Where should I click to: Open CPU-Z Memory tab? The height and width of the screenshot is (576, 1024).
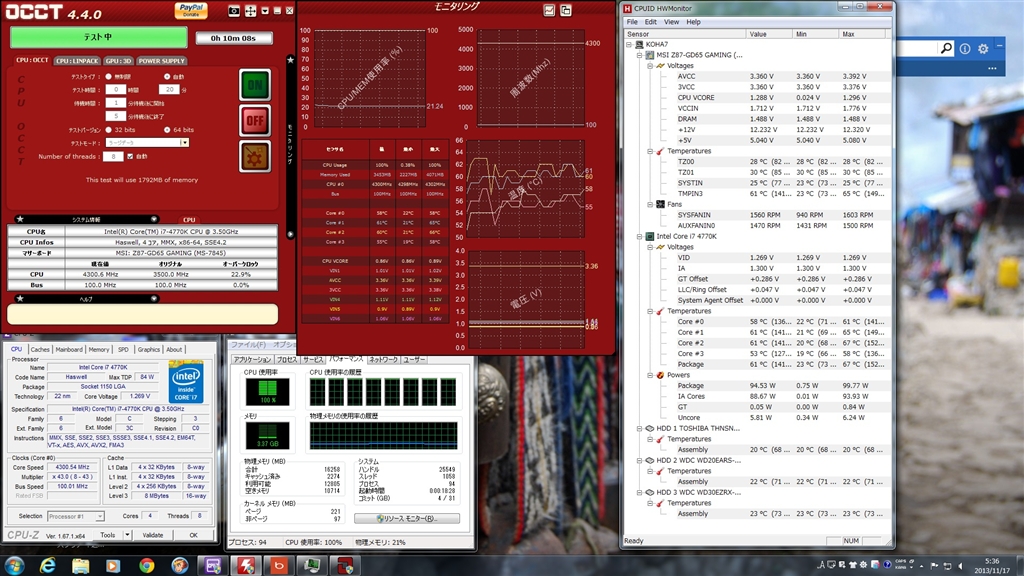click(99, 349)
